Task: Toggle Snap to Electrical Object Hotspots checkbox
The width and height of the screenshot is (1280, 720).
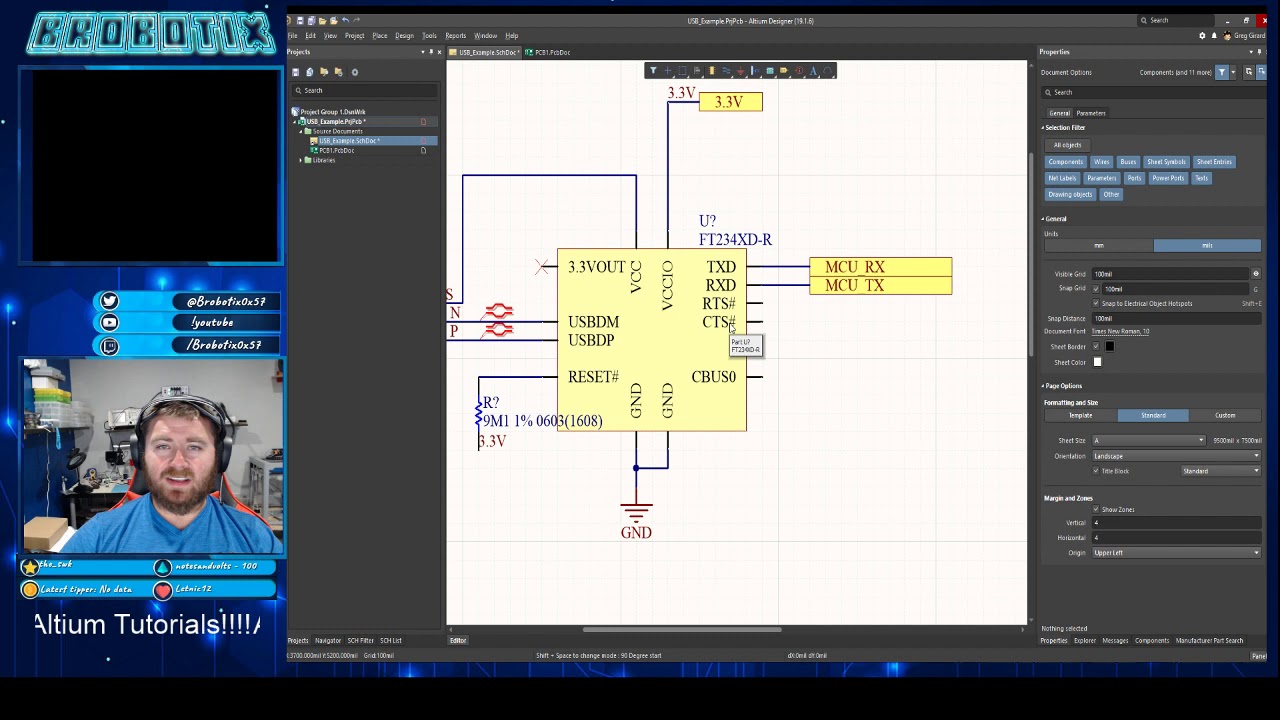Action: coord(1096,303)
